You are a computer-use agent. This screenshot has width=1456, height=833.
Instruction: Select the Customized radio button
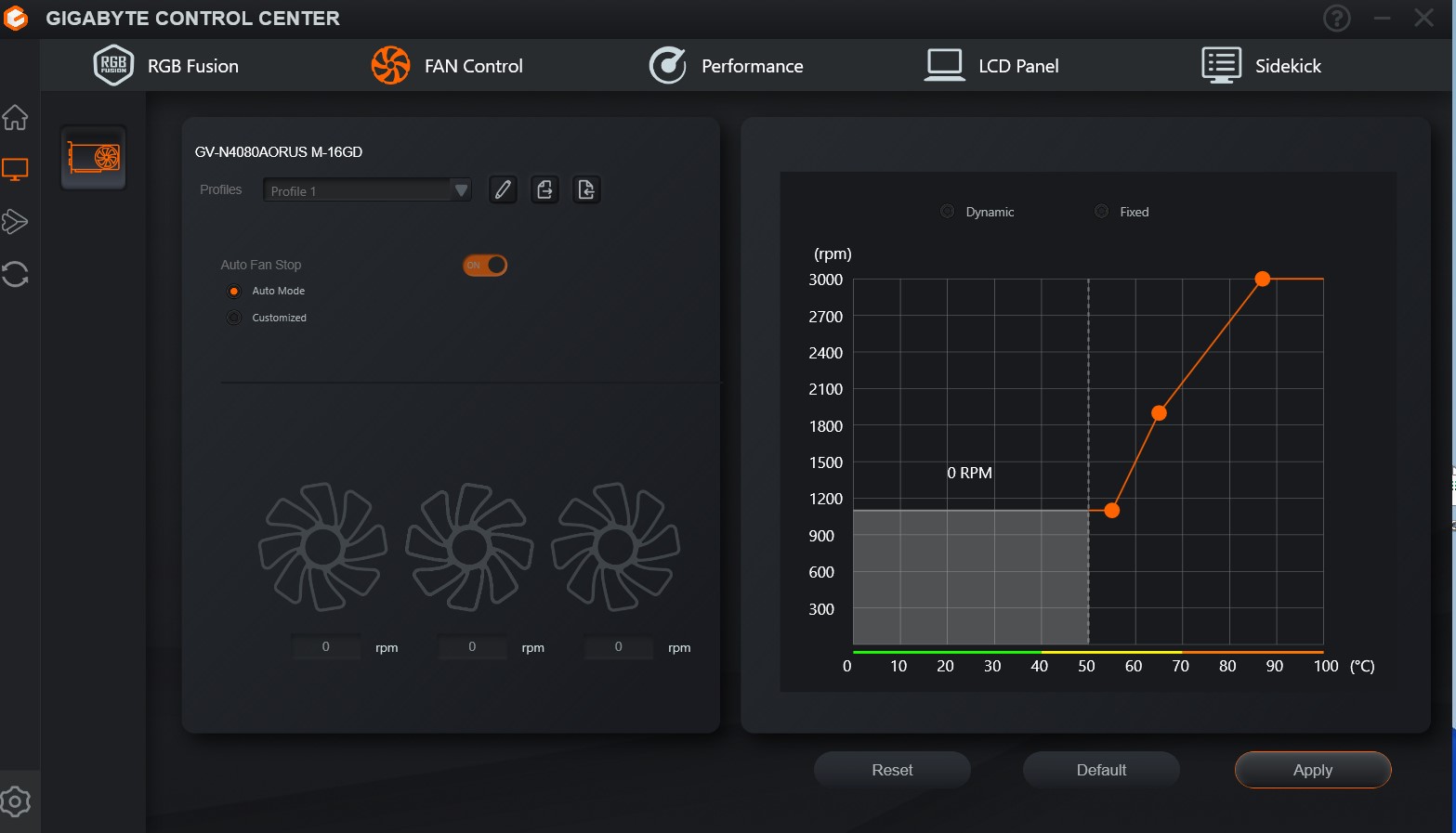pos(234,318)
